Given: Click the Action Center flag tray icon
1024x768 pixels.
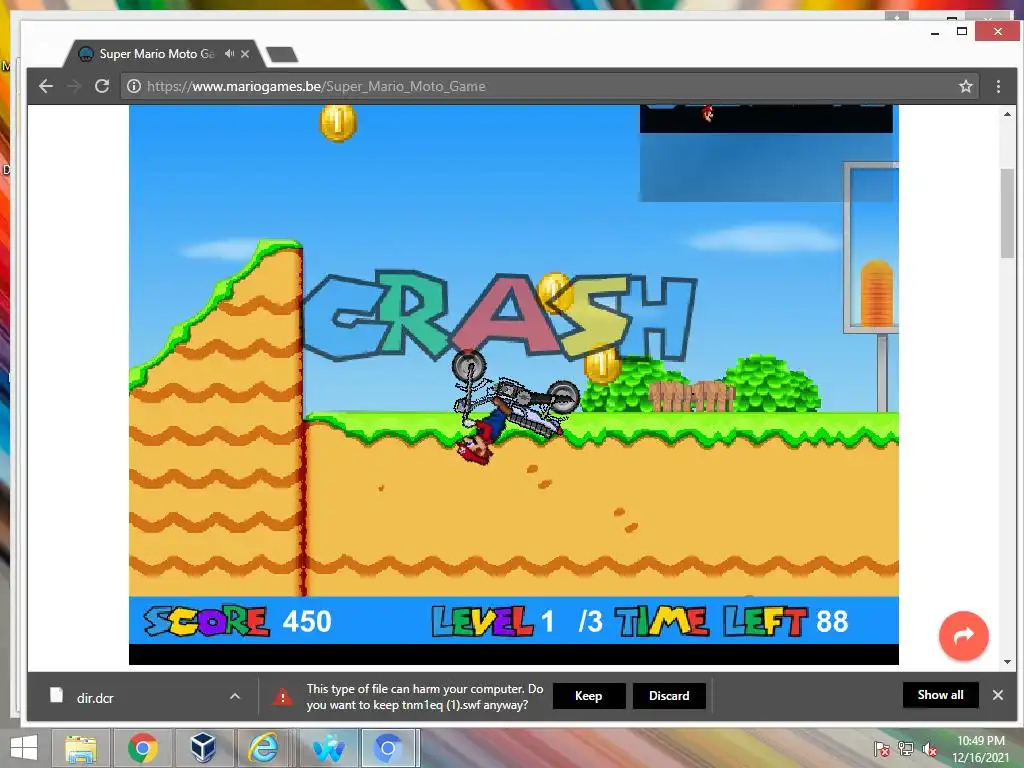Looking at the screenshot, I should [x=882, y=749].
